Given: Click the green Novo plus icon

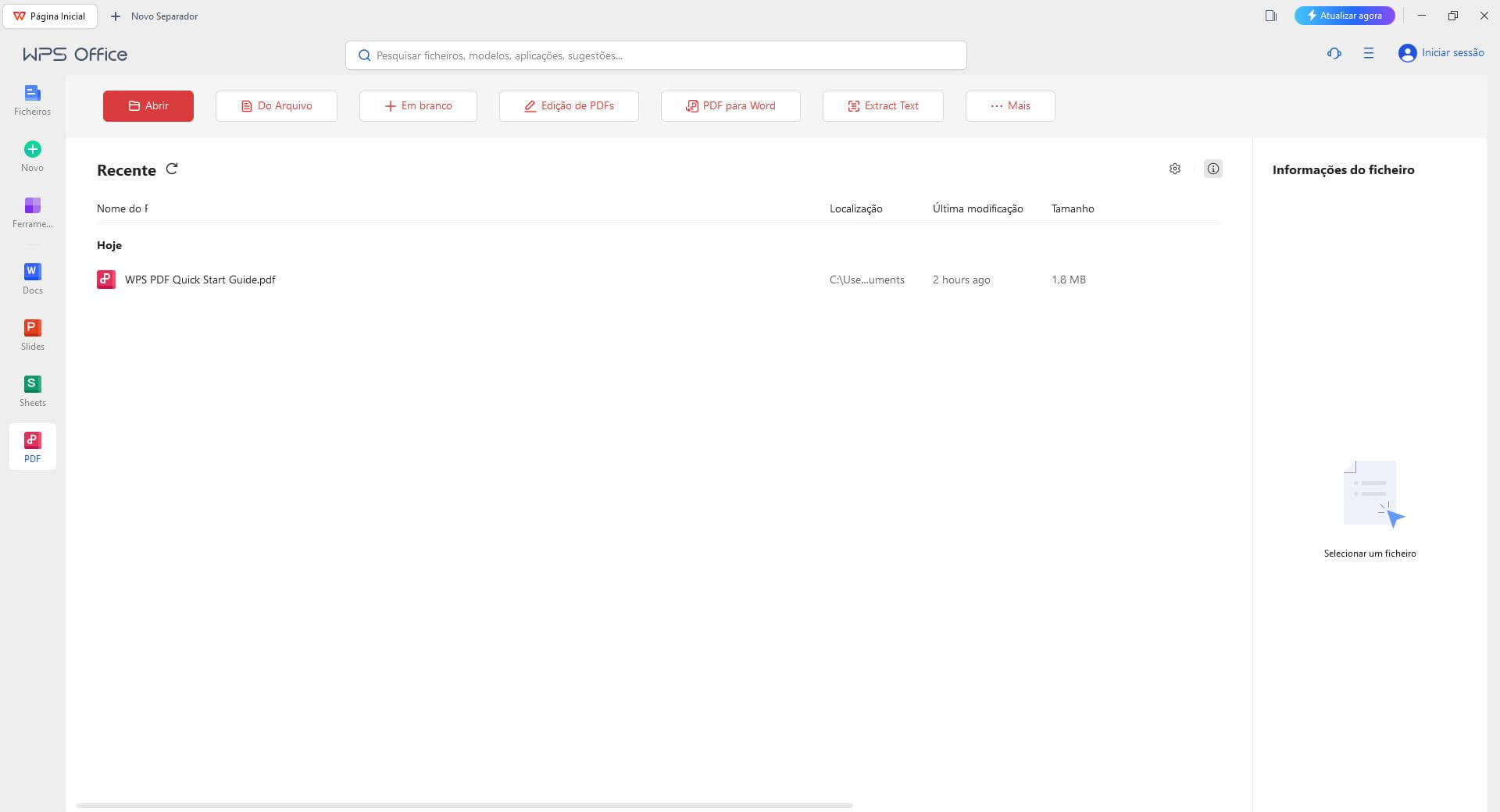Looking at the screenshot, I should point(32,149).
